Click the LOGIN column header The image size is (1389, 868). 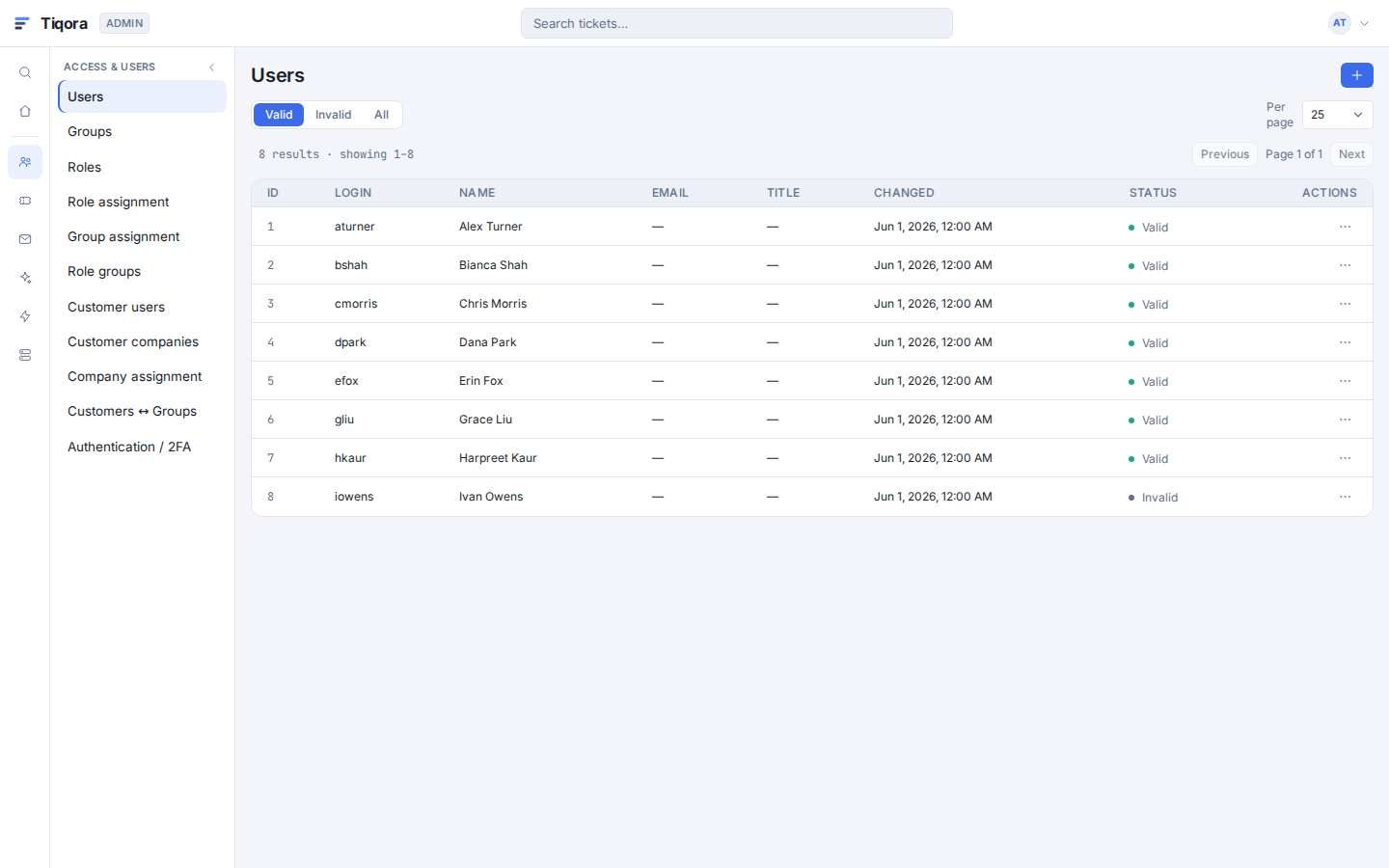click(353, 193)
